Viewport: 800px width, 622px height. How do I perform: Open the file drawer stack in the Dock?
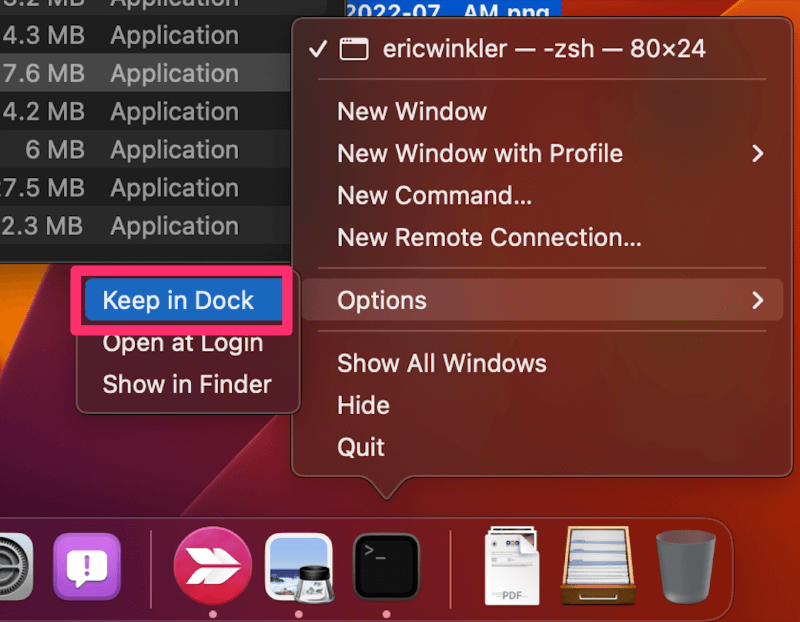click(x=598, y=565)
